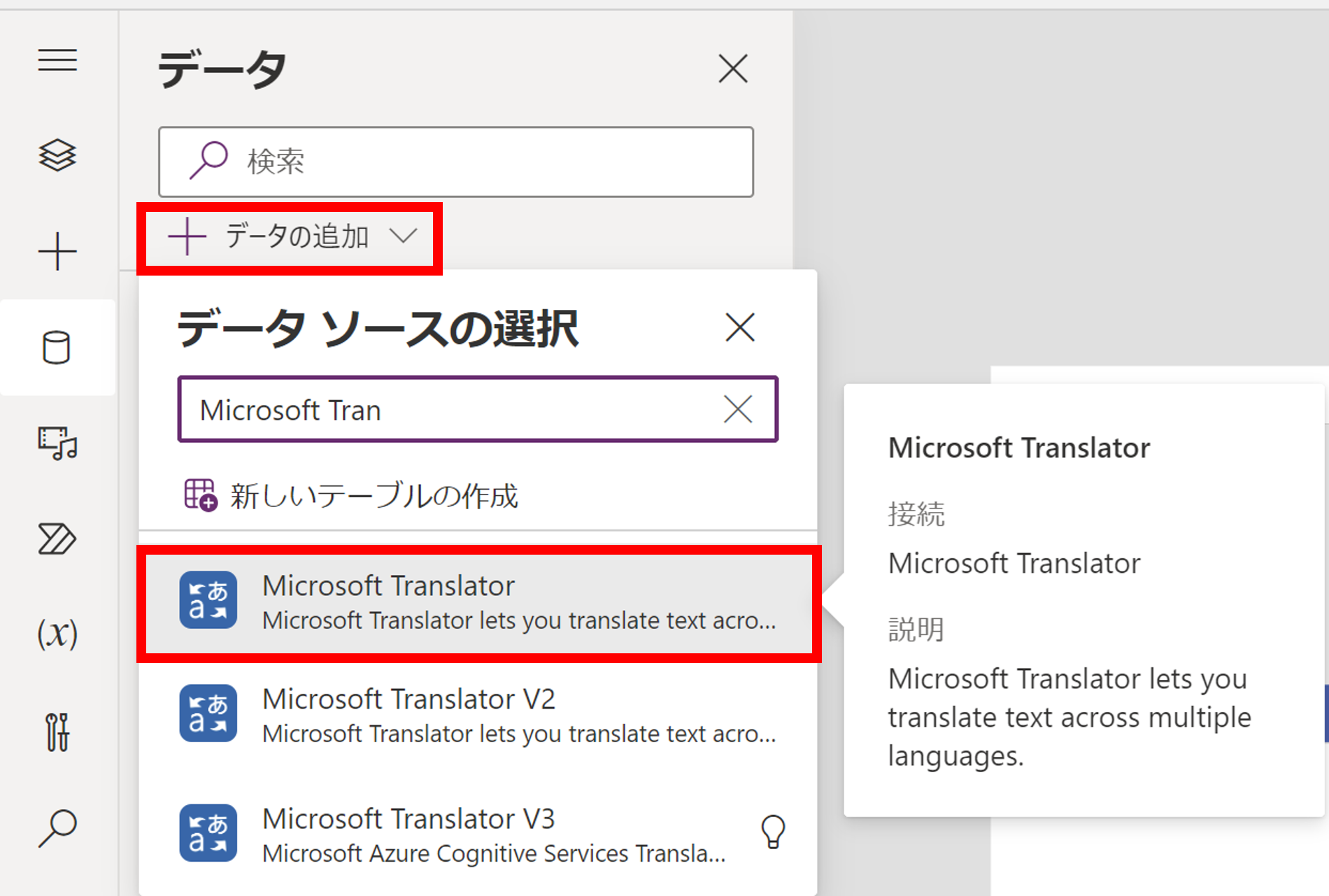The height and width of the screenshot is (896, 1329).
Task: Open the データ panel close button
Action: pyautogui.click(x=732, y=68)
